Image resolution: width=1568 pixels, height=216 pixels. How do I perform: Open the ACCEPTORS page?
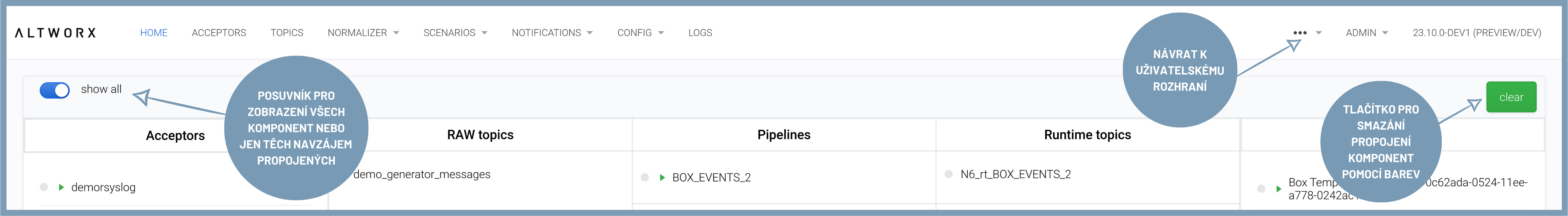click(219, 33)
